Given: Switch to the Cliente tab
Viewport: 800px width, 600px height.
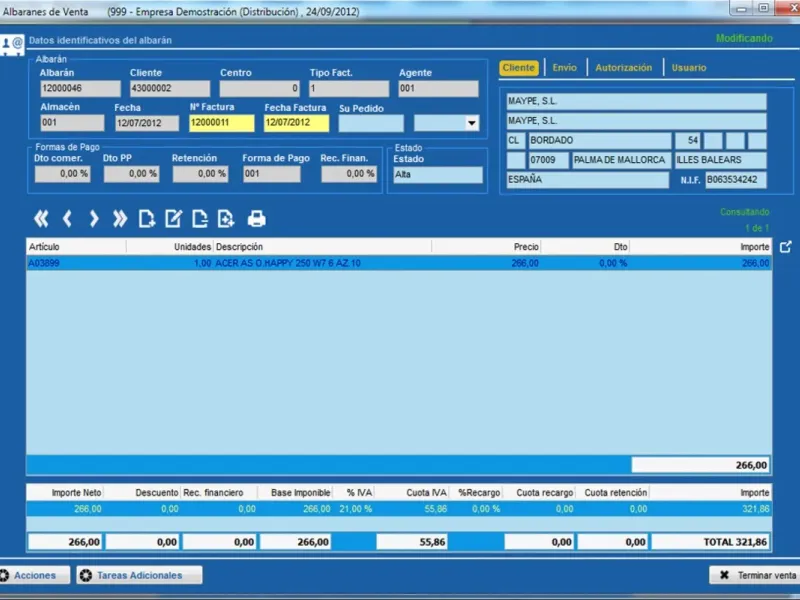Looking at the screenshot, I should pyautogui.click(x=518, y=68).
